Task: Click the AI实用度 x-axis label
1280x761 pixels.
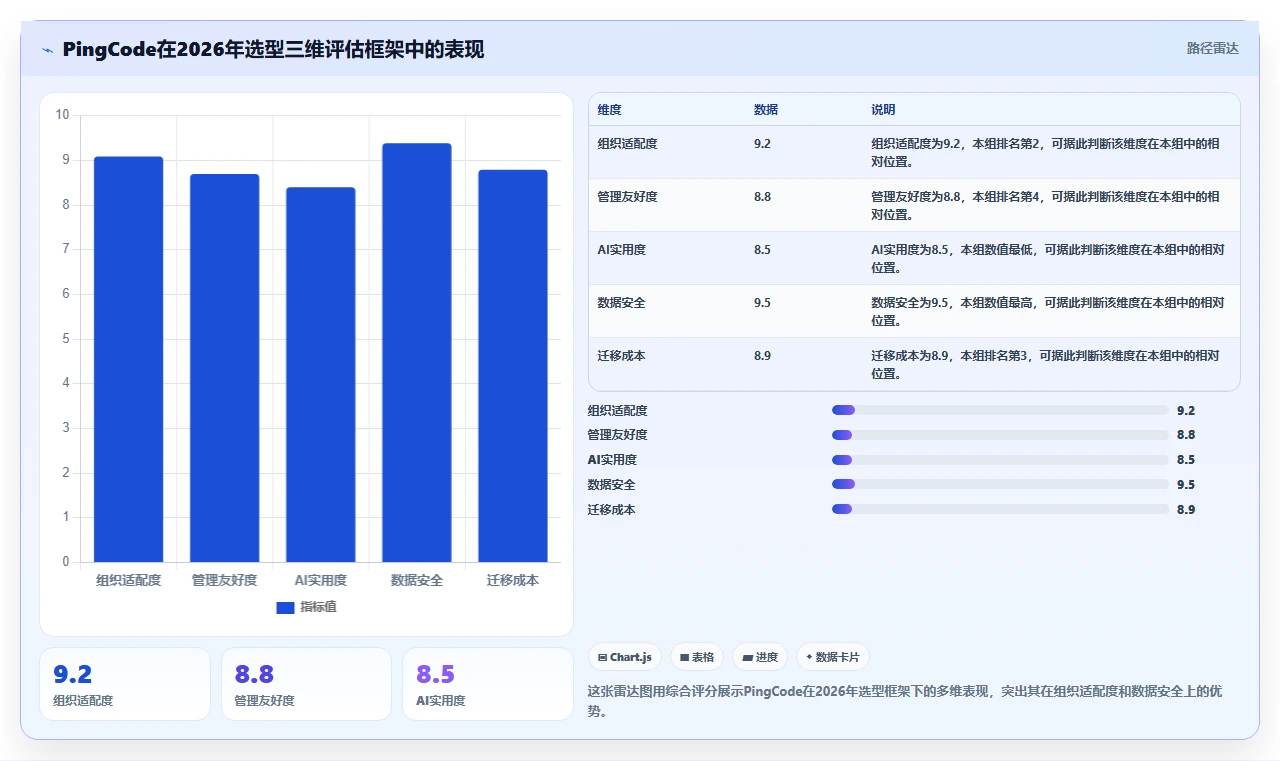Action: [x=321, y=580]
